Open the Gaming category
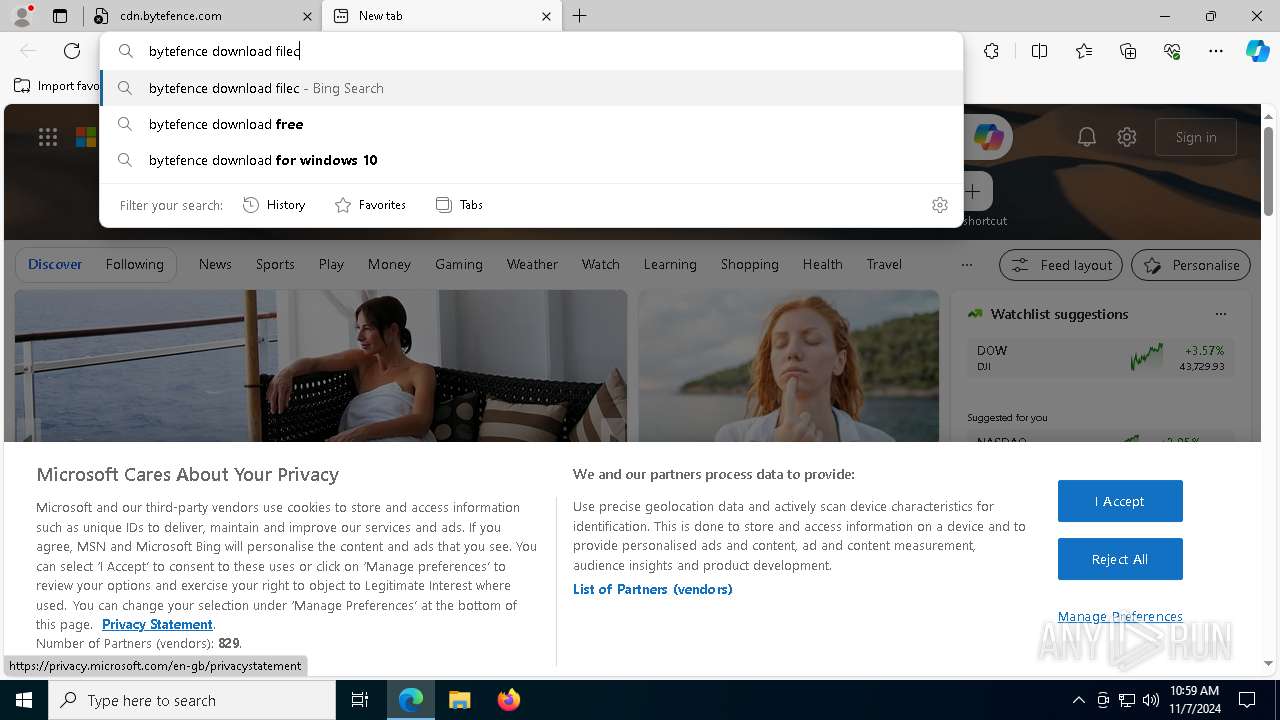This screenshot has width=1280, height=720. coord(459,264)
